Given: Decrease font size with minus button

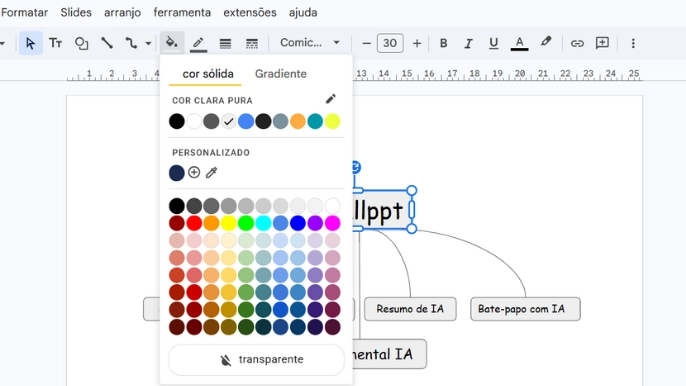Looking at the screenshot, I should point(367,43).
